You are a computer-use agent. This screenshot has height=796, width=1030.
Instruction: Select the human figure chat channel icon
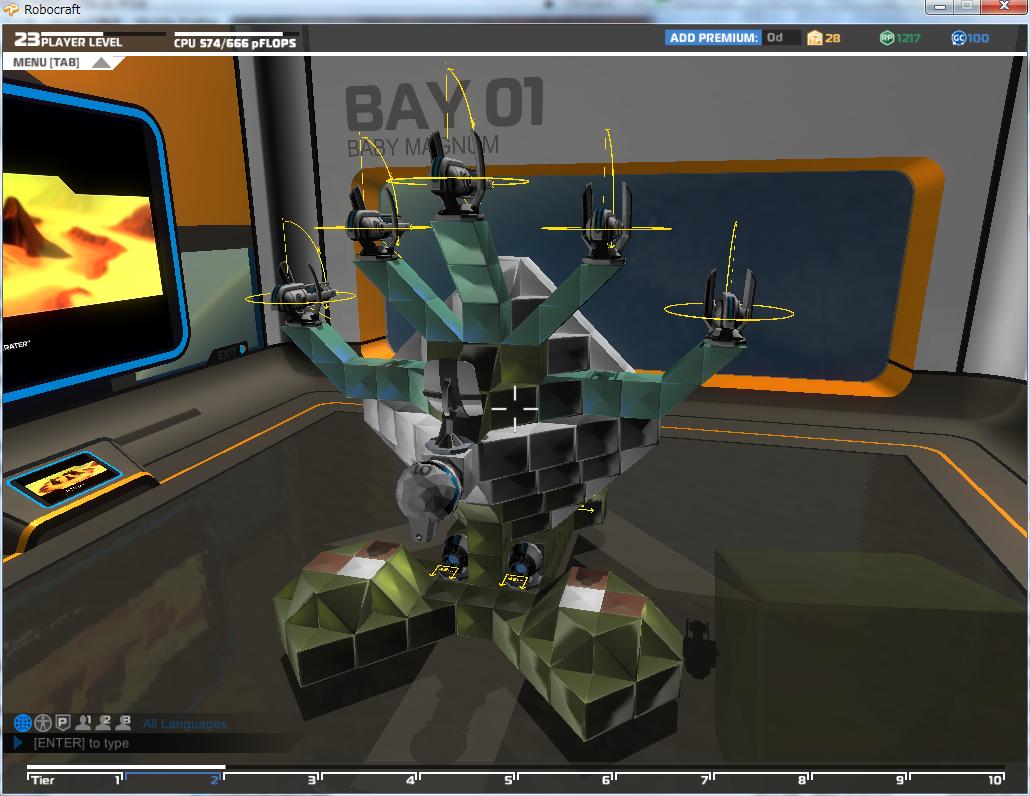[43, 723]
